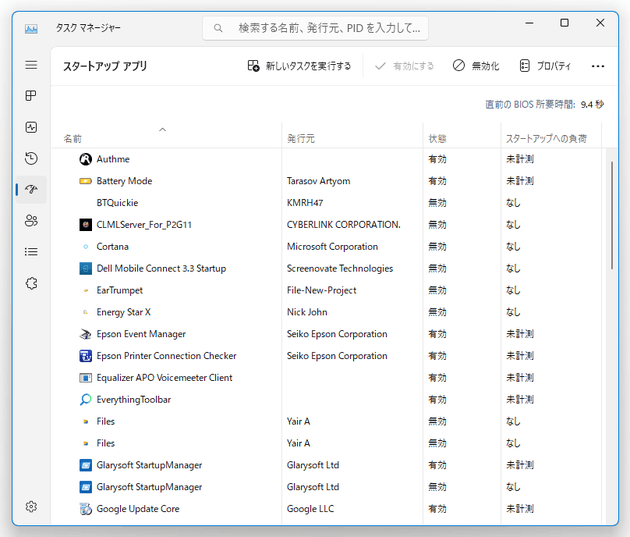The image size is (630, 537).
Task: Select the Battery Mode row name
Action: 124,181
